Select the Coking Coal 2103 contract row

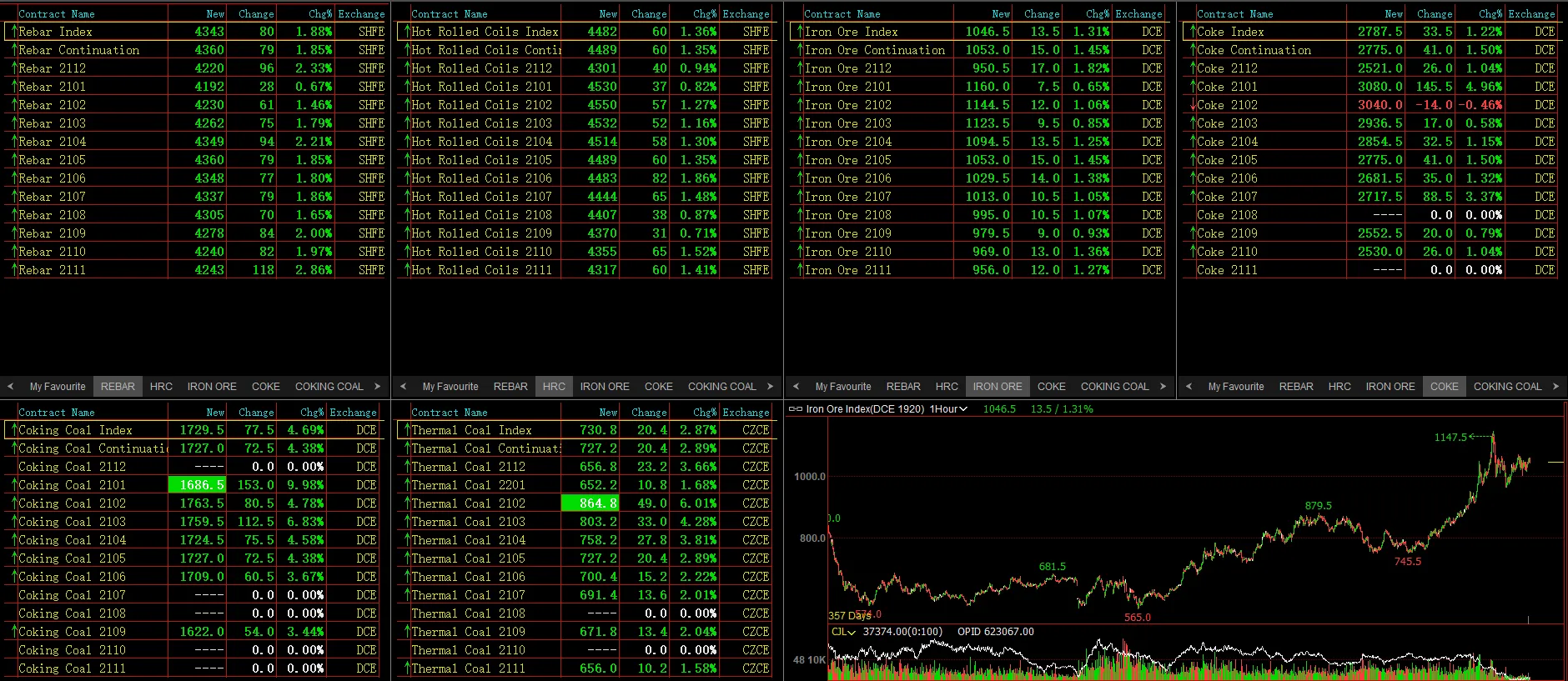click(x=193, y=522)
